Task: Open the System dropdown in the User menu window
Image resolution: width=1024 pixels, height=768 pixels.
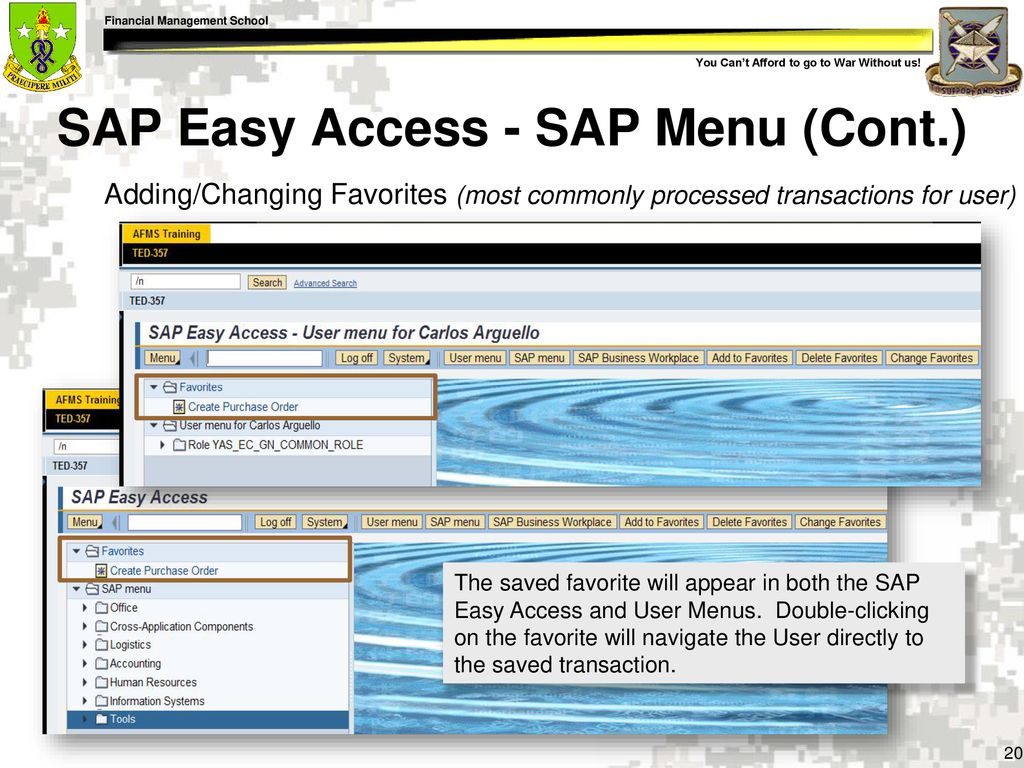Action: 407,358
